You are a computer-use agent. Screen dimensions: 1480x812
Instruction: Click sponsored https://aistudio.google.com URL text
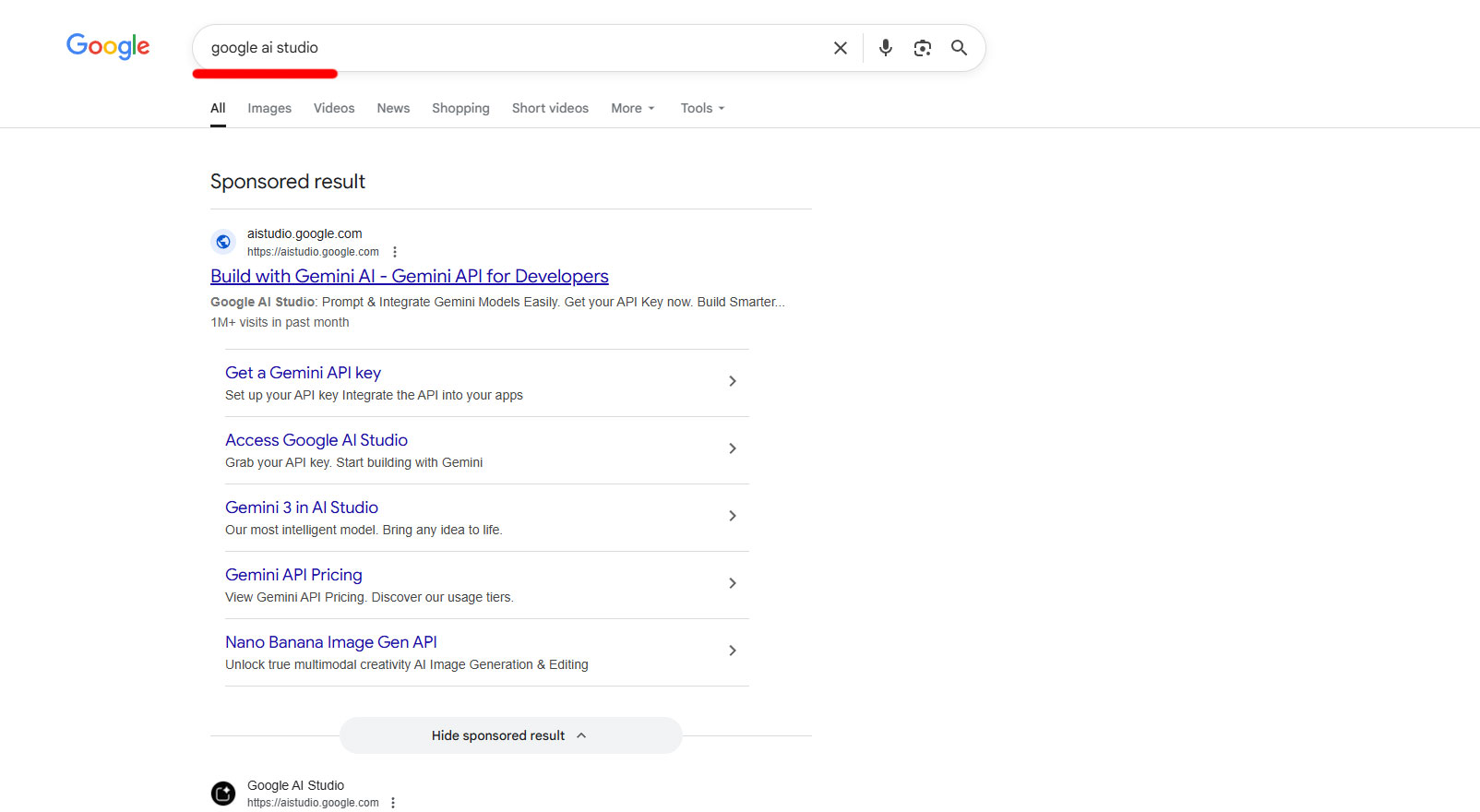click(313, 252)
